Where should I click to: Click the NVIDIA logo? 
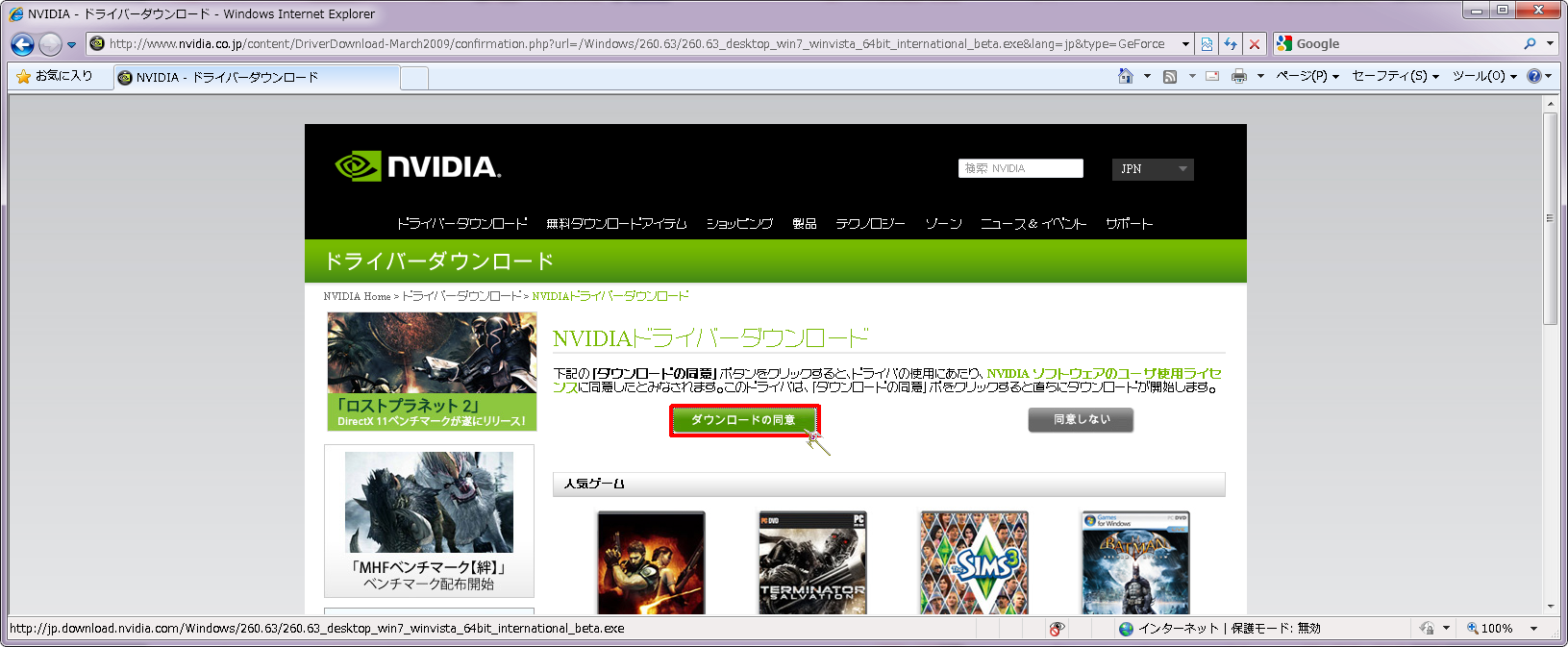(418, 166)
